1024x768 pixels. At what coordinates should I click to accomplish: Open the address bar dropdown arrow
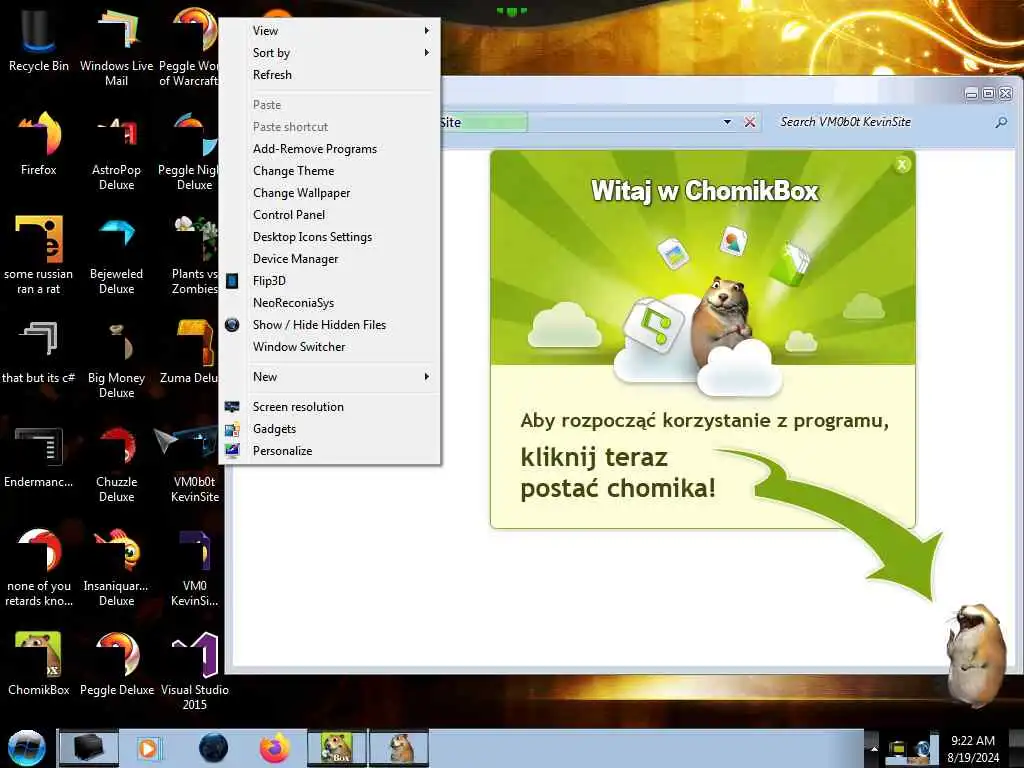pyautogui.click(x=728, y=122)
